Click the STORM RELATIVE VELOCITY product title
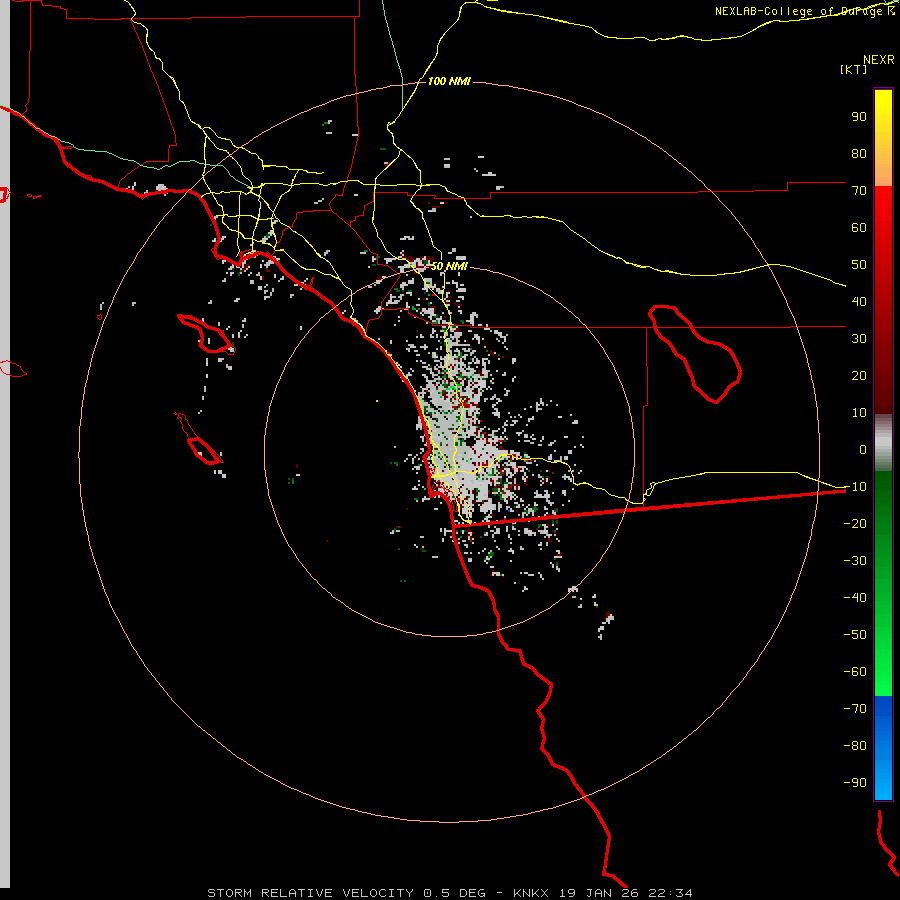900x900 pixels. click(x=310, y=893)
